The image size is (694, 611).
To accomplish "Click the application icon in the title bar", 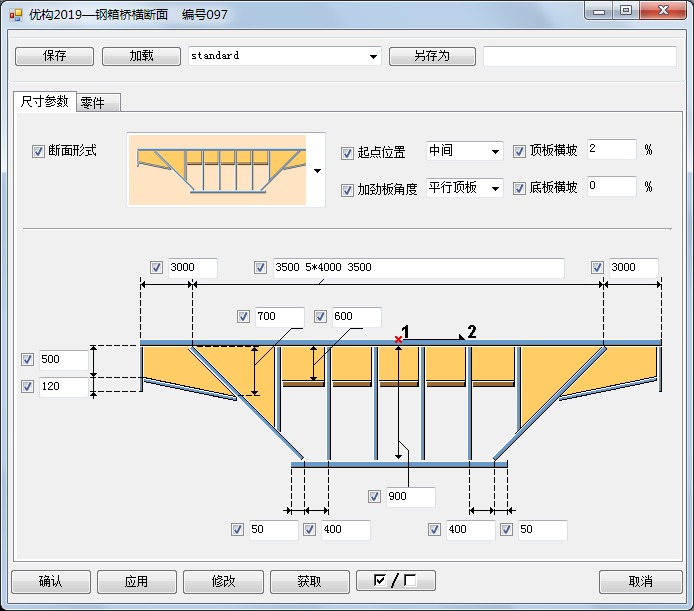I will pos(15,15).
